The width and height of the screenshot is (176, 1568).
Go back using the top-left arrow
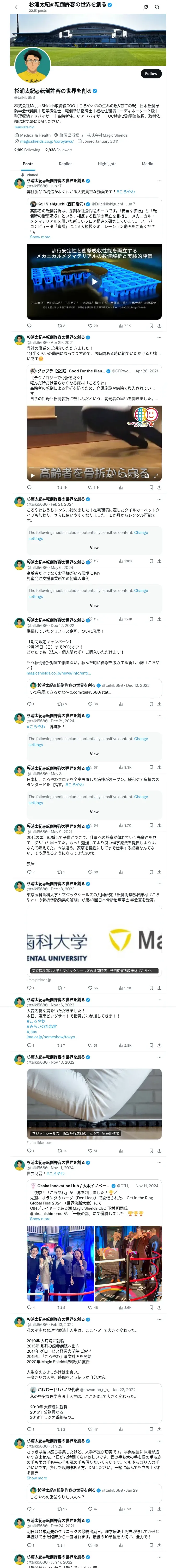16,7
